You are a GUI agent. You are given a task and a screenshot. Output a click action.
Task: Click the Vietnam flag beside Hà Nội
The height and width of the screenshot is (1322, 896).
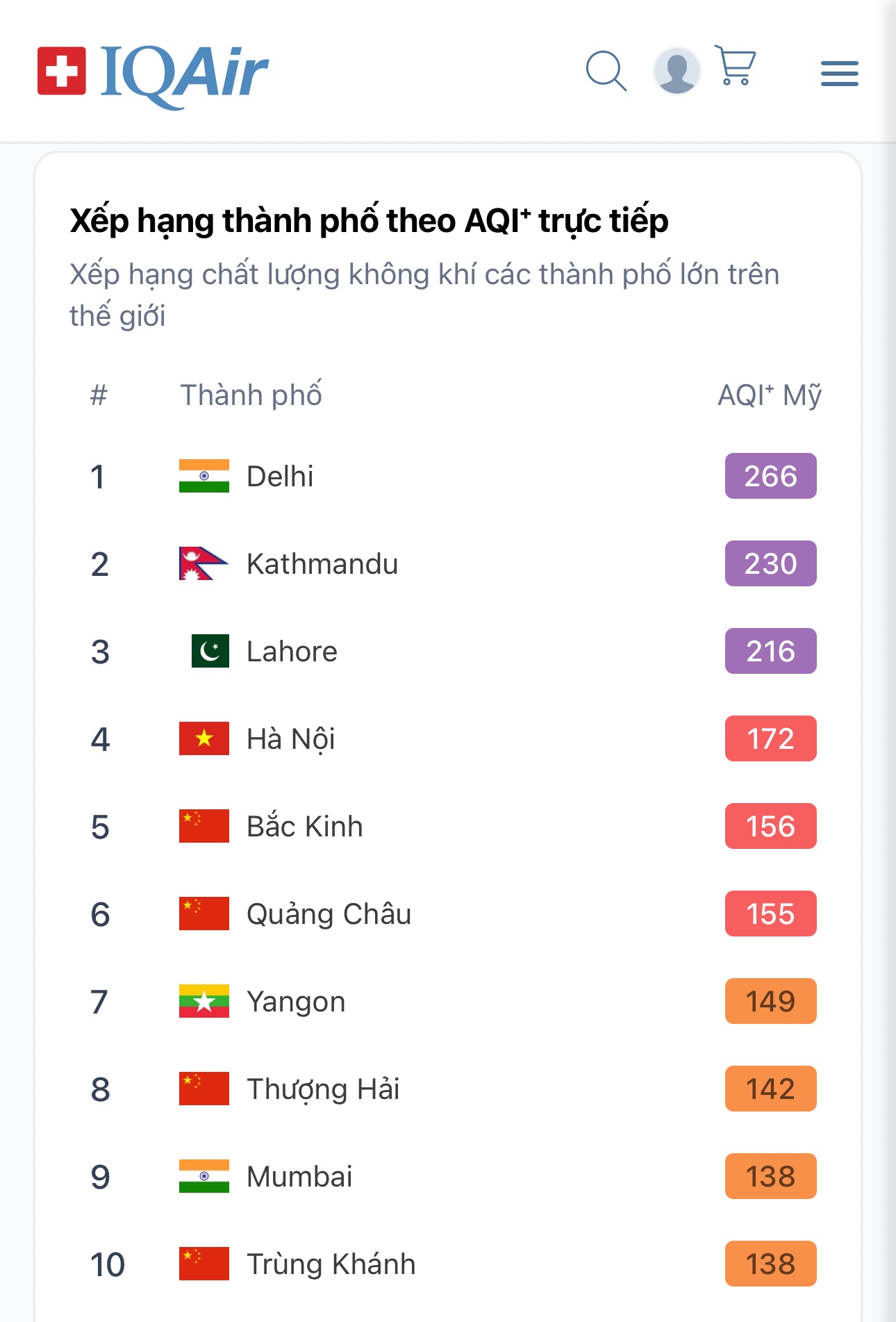coord(204,738)
